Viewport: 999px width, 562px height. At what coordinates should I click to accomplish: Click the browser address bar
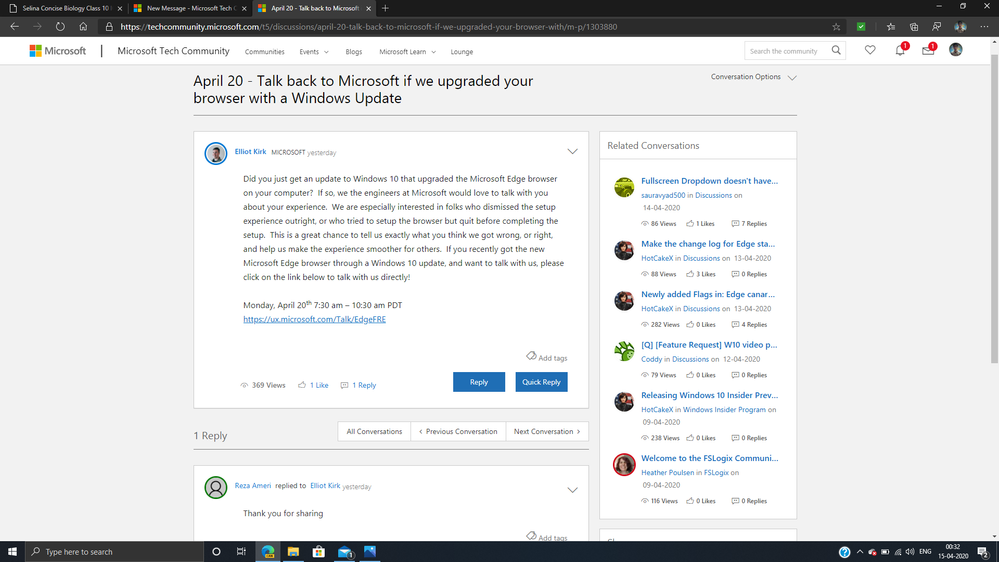click(471, 27)
